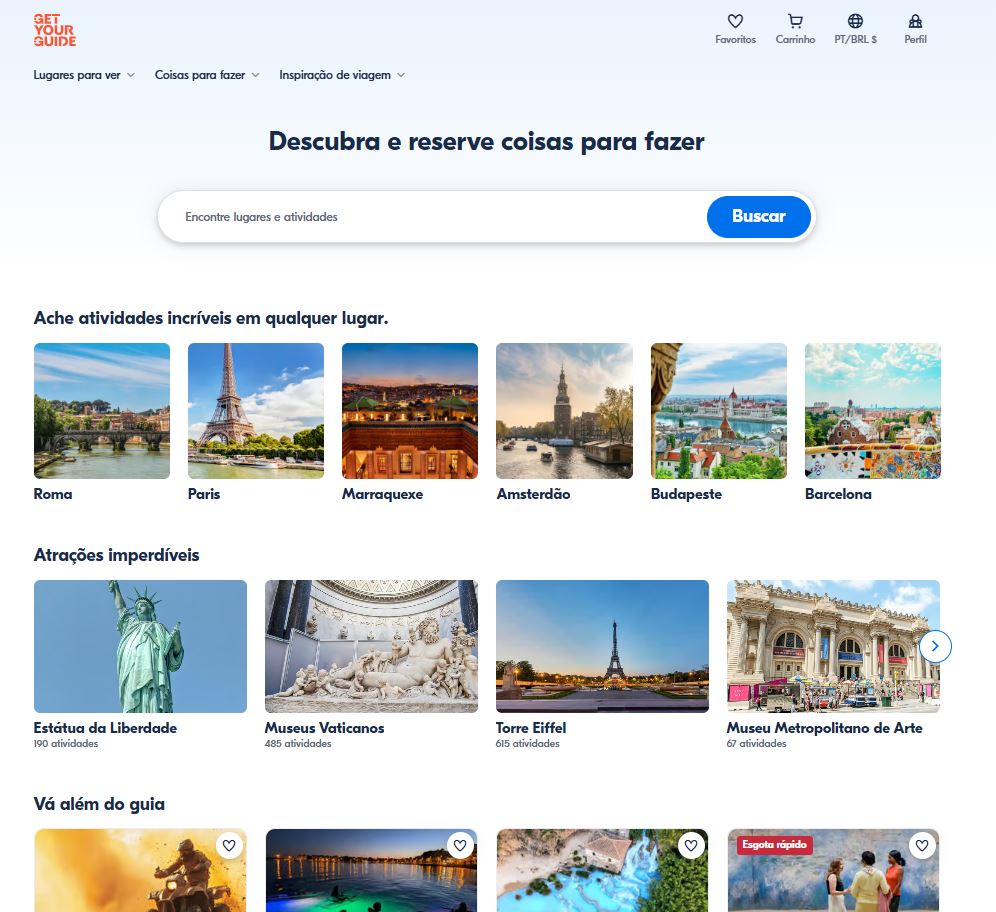Favorite the quad bike activity card
Screen dimensions: 996x912
pyautogui.click(x=229, y=845)
